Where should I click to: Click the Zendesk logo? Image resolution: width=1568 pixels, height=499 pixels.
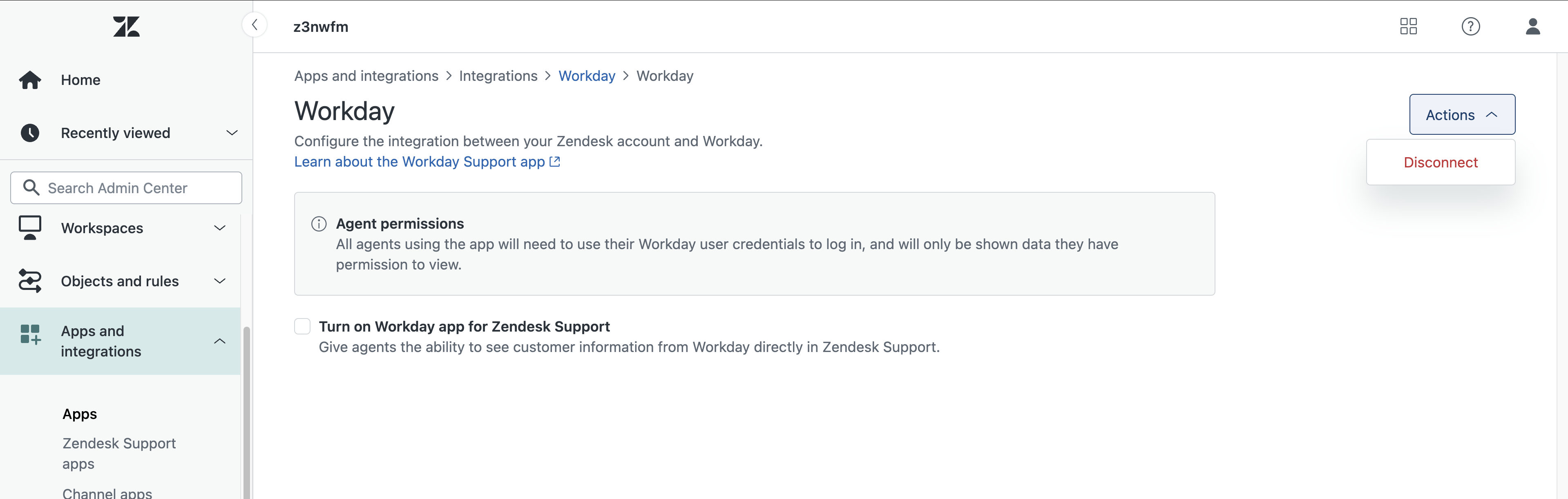click(126, 27)
